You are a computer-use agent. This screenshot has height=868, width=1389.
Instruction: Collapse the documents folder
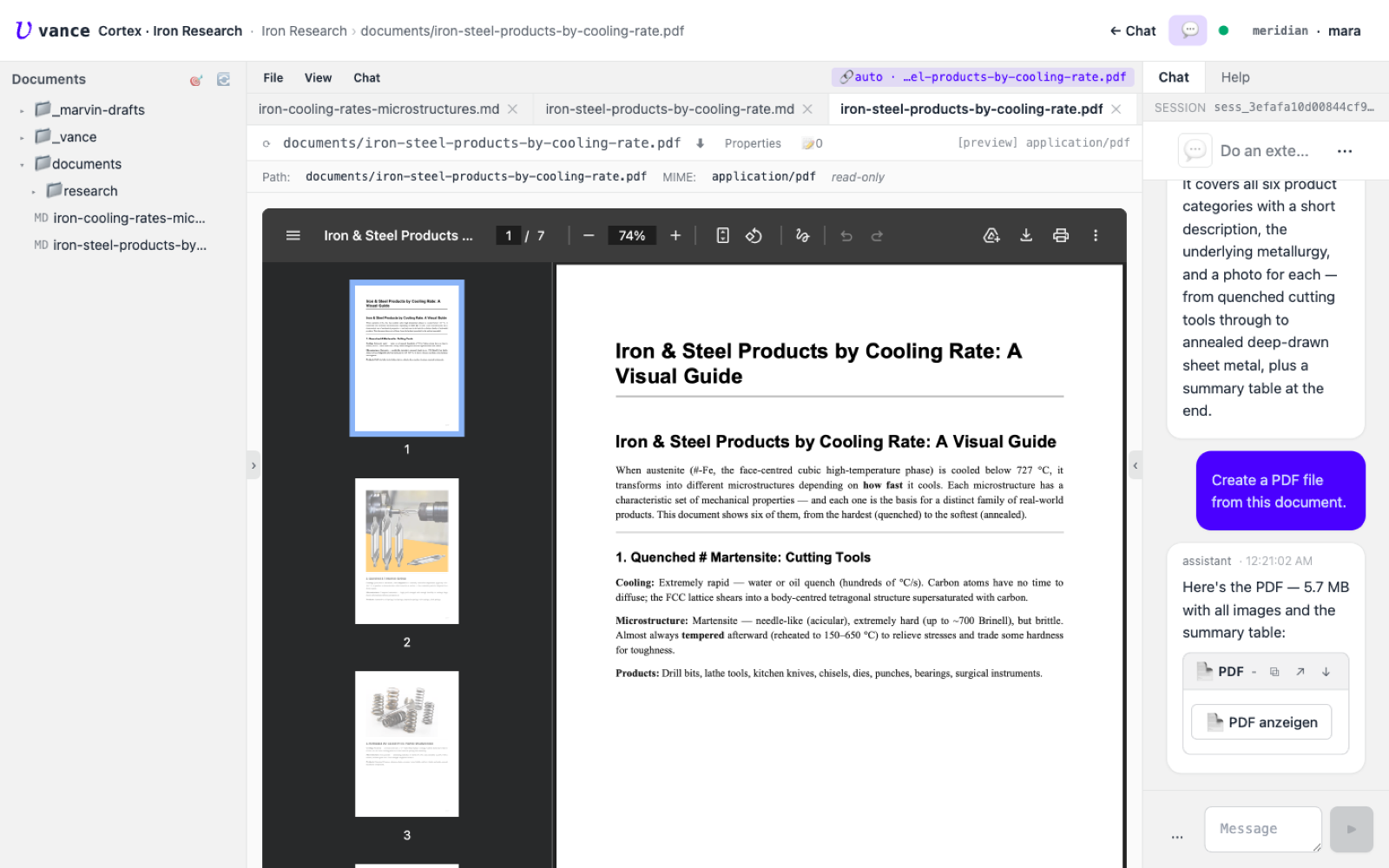coord(22,165)
